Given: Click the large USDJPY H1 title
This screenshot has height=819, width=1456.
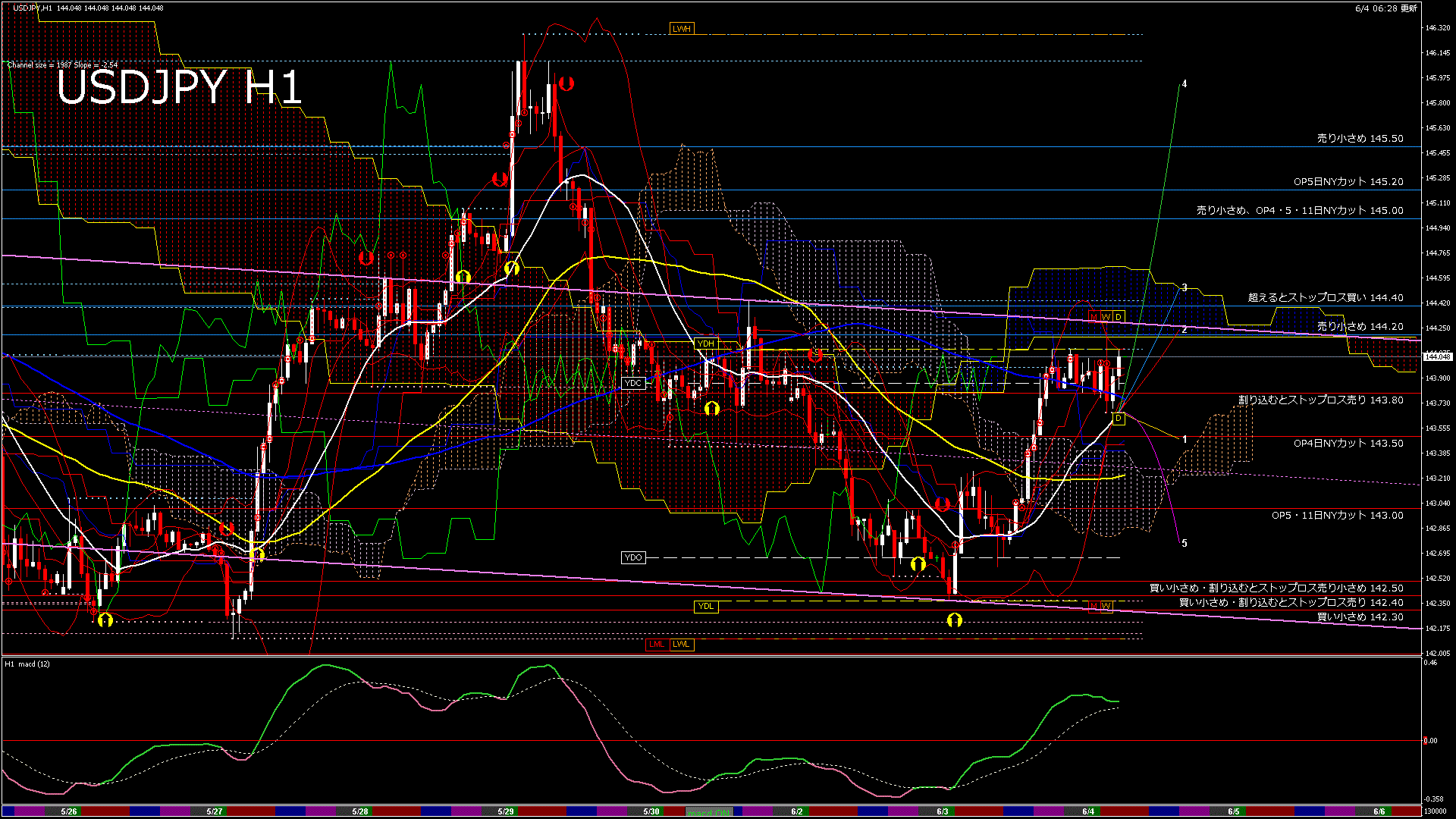Looking at the screenshot, I should pyautogui.click(x=179, y=86).
